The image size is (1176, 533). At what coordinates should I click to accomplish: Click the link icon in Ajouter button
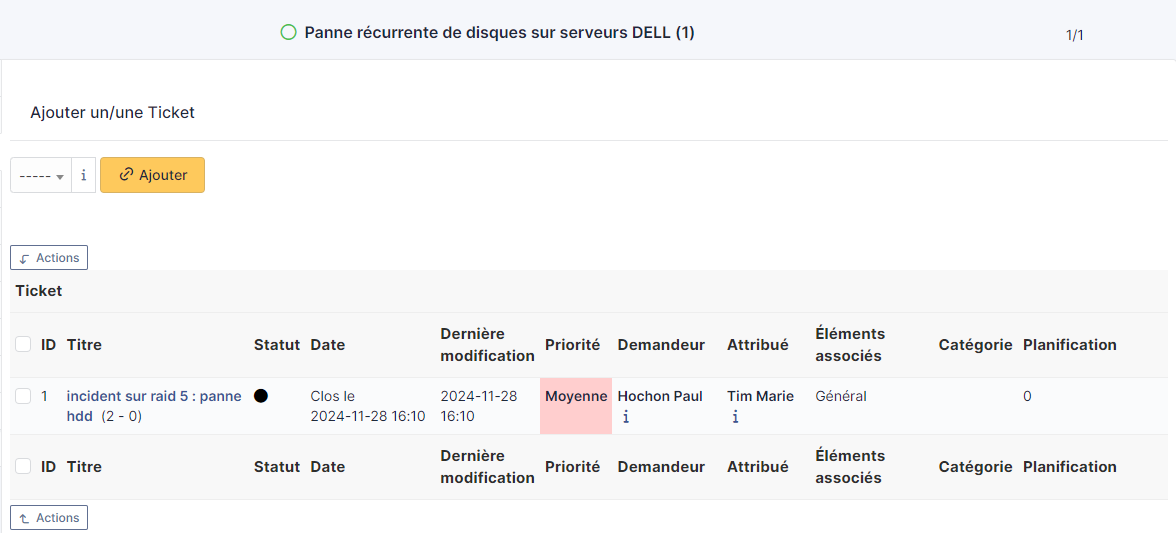click(126, 175)
